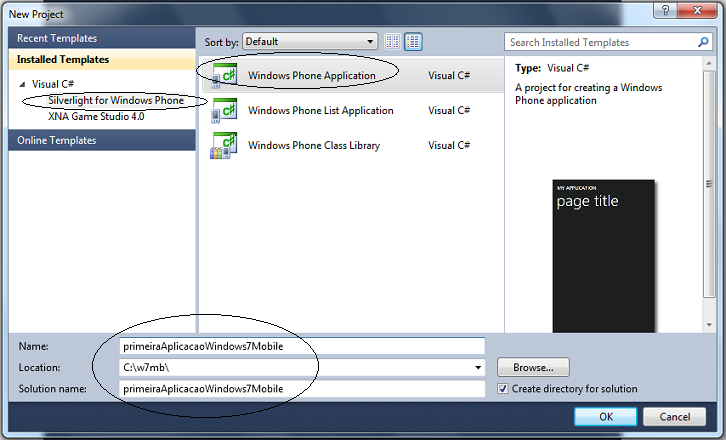Click the OK button
Screen dimensions: 726x440
[x=606, y=417]
